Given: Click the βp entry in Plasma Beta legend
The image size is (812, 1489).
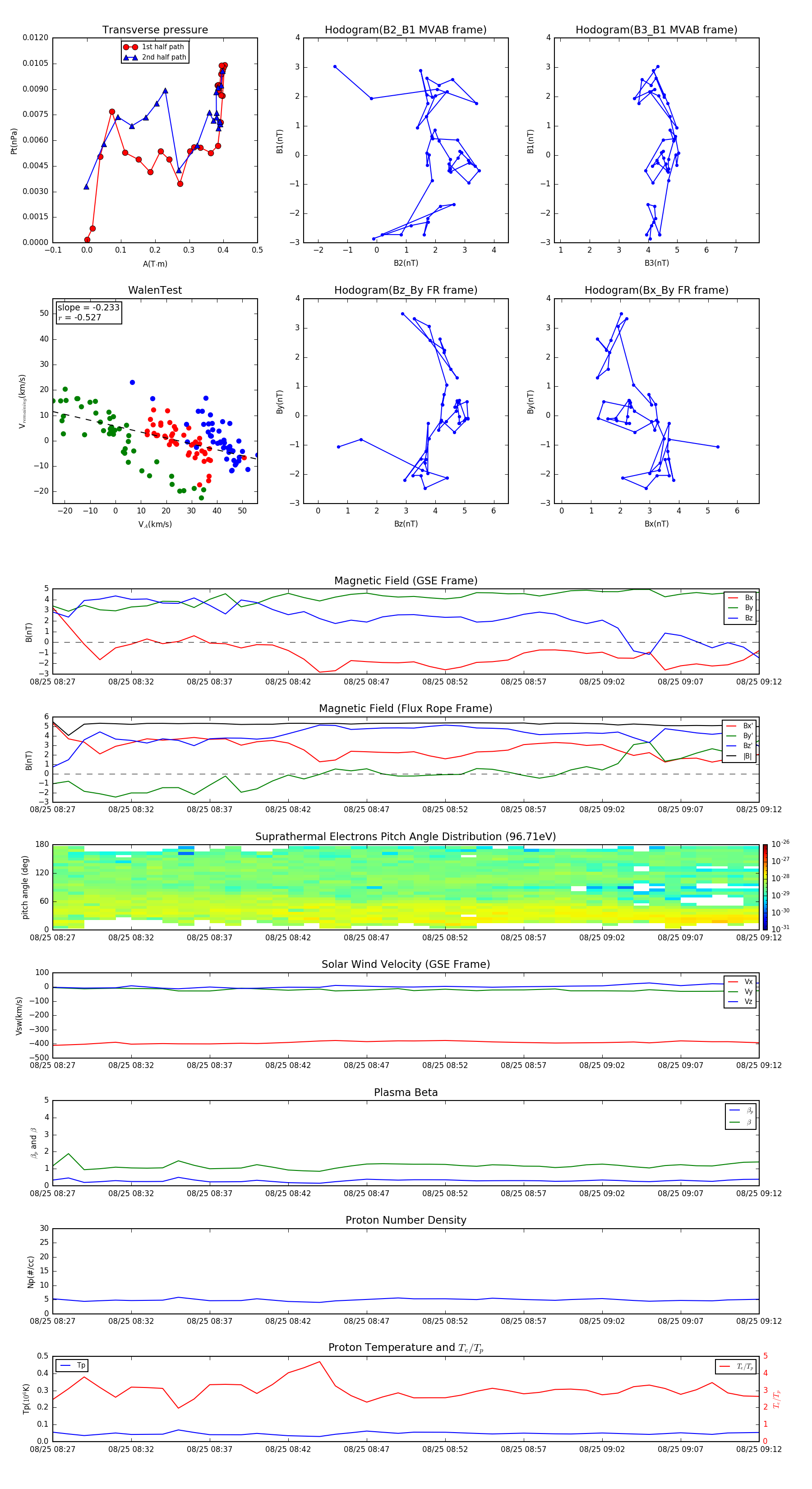Looking at the screenshot, I should [x=742, y=1111].
